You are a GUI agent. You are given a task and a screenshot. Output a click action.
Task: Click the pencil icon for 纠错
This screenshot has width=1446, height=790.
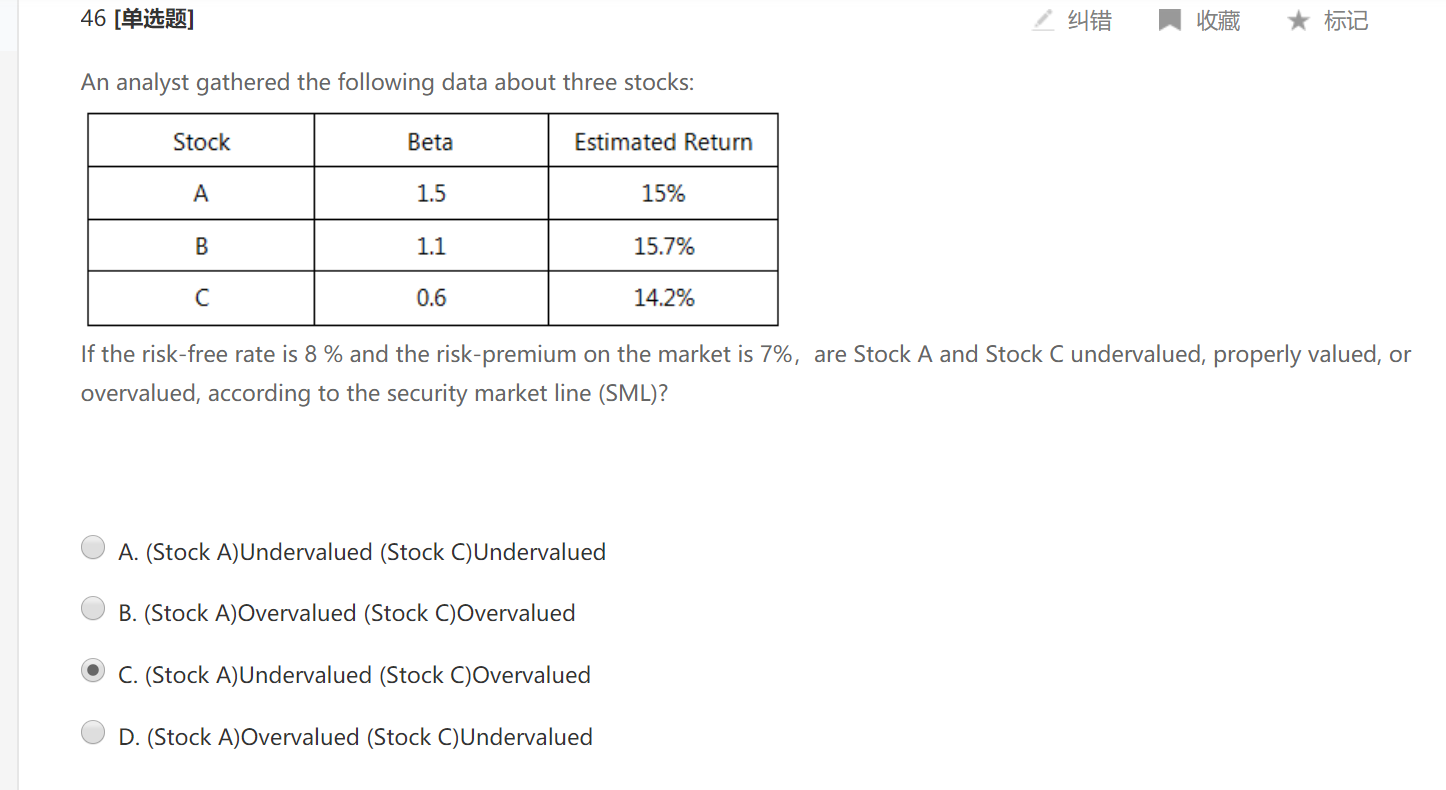pyautogui.click(x=1043, y=20)
